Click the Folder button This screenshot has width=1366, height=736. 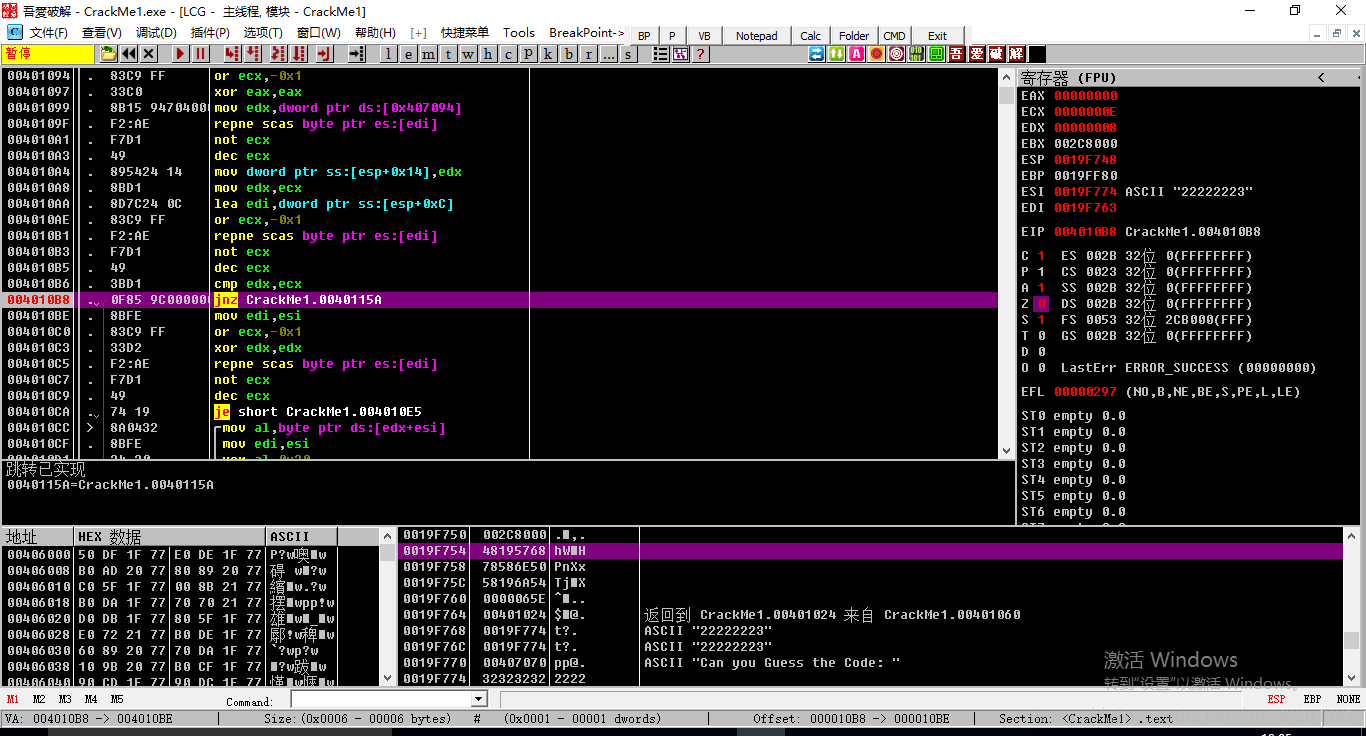click(854, 35)
